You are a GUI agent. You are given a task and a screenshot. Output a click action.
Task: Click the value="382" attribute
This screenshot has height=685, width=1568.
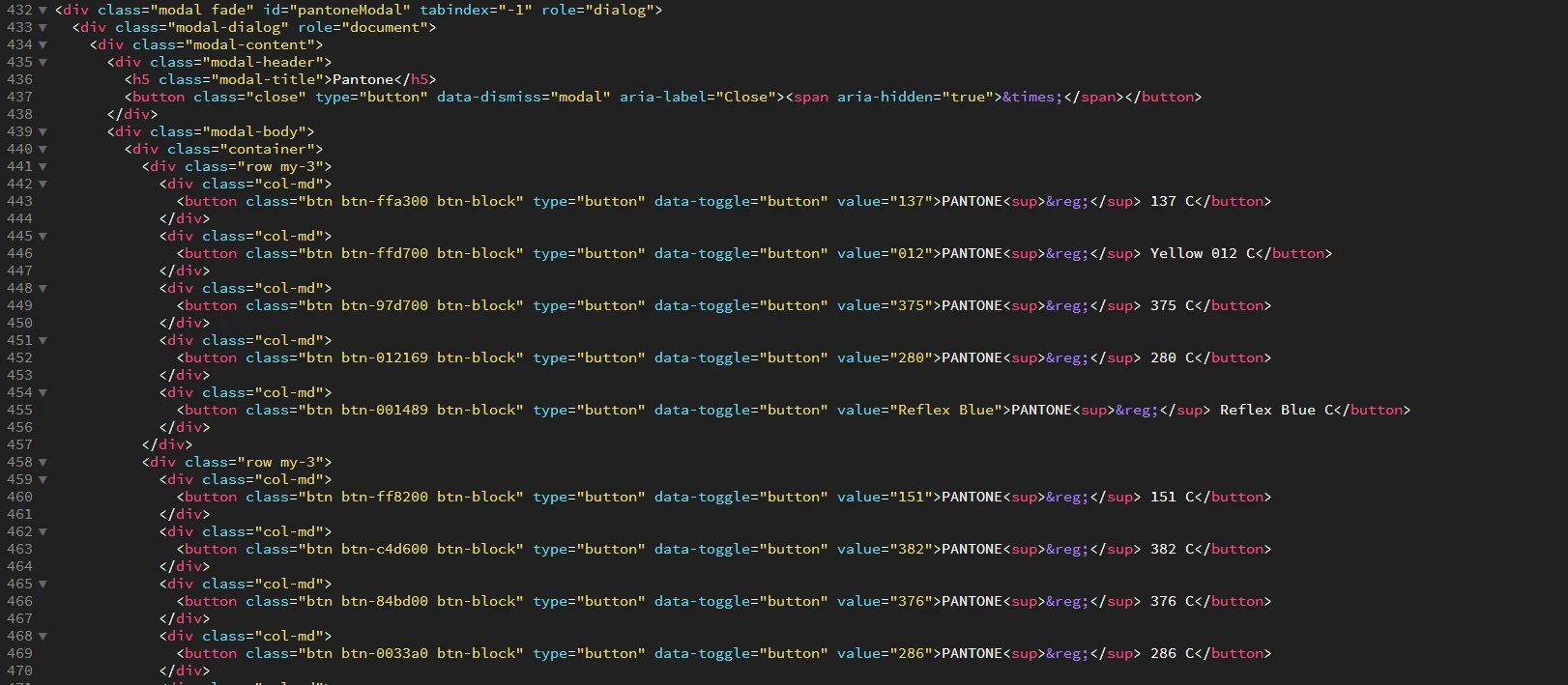coord(885,549)
